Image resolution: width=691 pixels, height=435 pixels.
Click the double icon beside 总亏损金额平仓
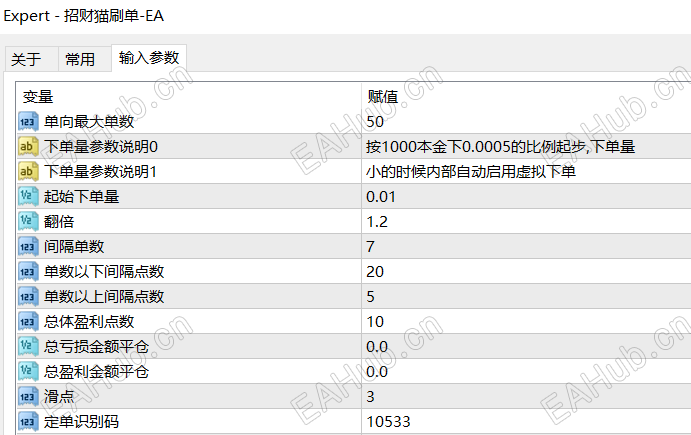click(28, 347)
